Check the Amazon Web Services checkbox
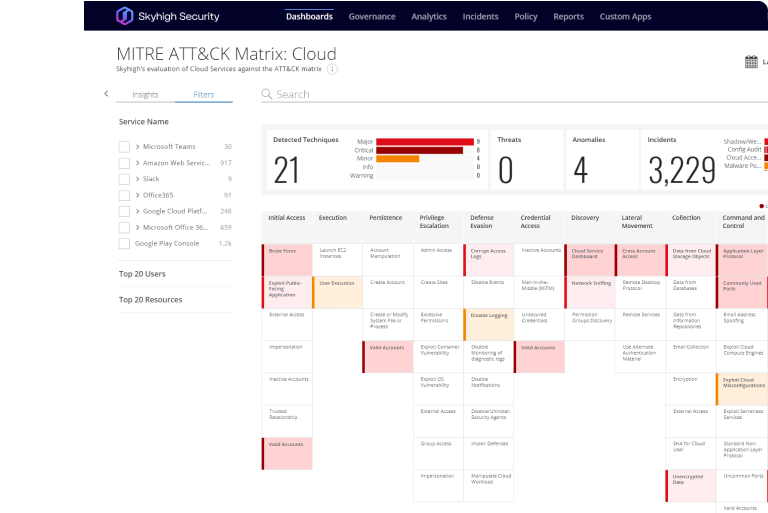 124,163
